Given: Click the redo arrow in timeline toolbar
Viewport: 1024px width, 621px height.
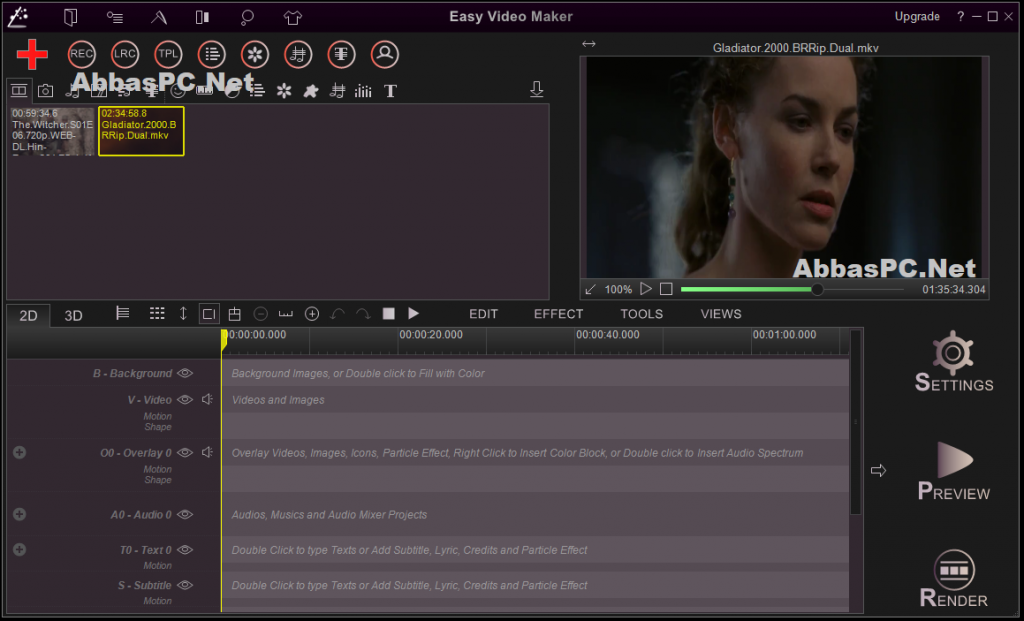Looking at the screenshot, I should click(x=363, y=314).
